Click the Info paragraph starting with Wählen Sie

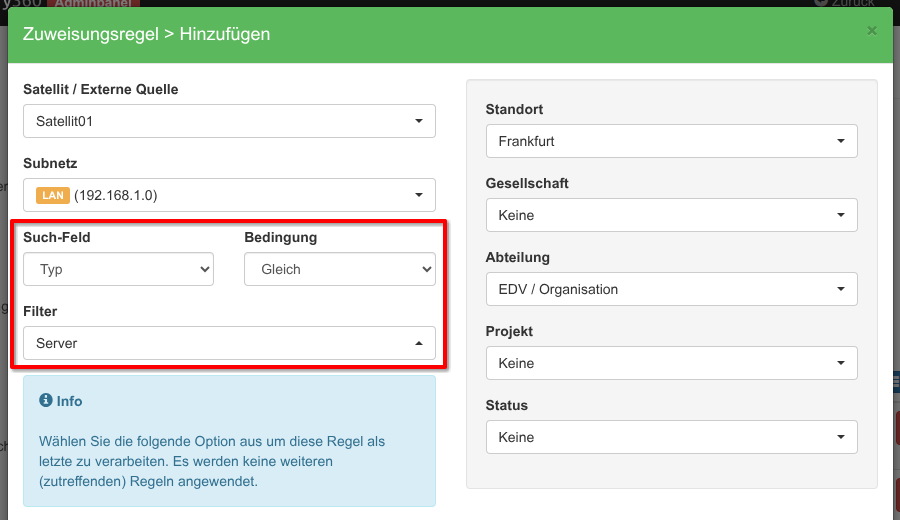212,461
